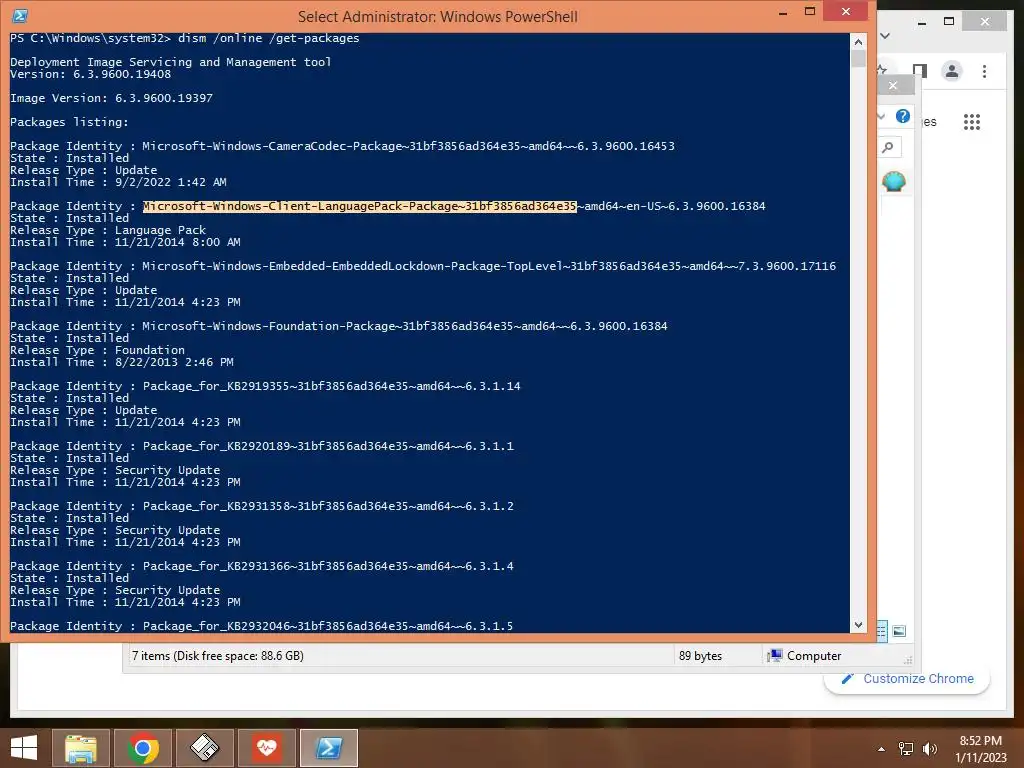This screenshot has width=1024, height=768.
Task: Click the highlighted Client-LanguagePack package name
Action: [360, 206]
